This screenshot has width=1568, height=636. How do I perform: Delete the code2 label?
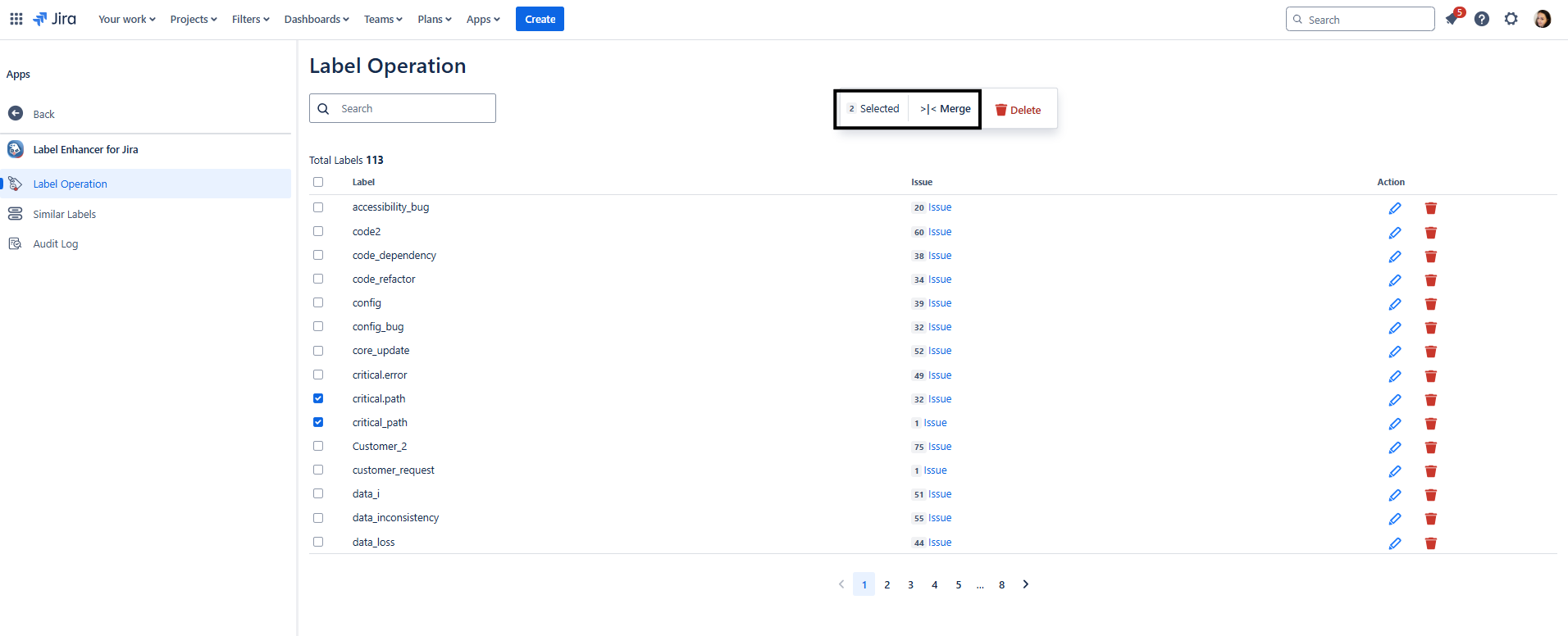coord(1431,233)
